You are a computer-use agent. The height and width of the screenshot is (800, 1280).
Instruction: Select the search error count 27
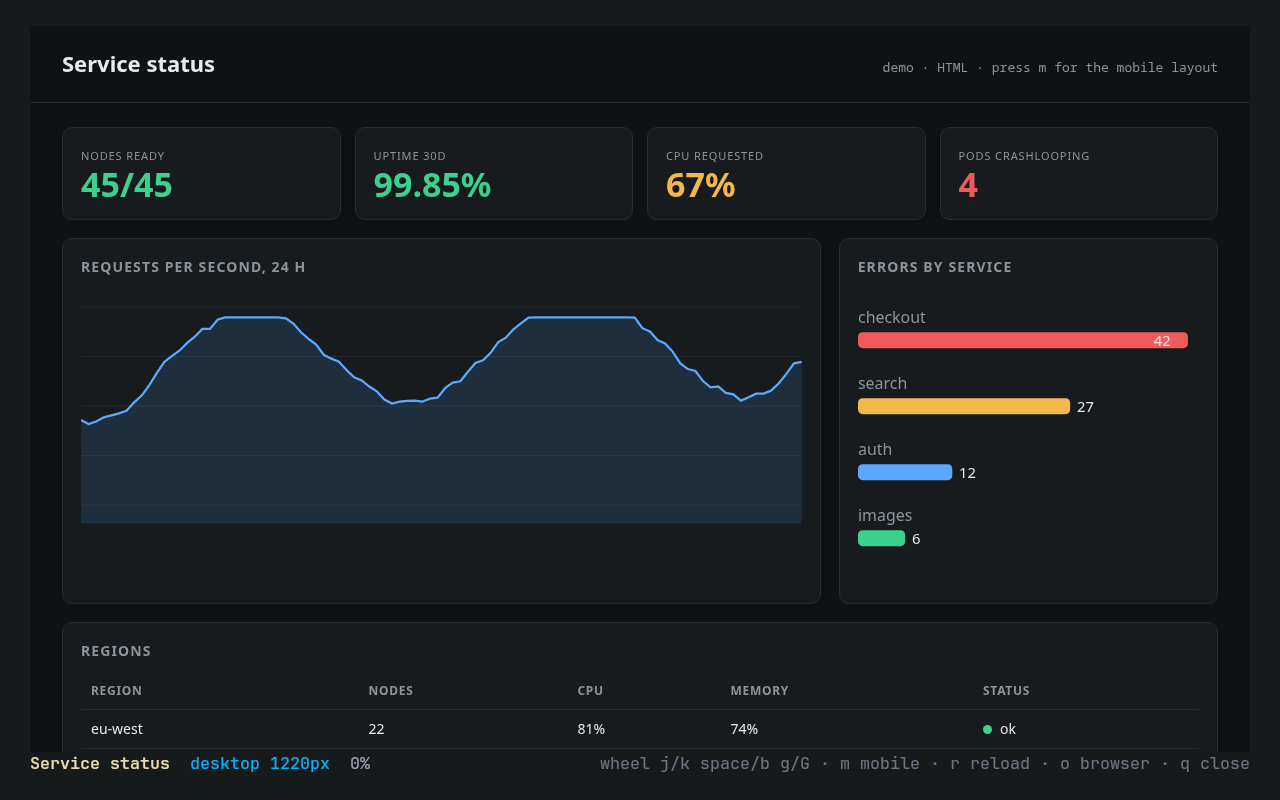[1085, 407]
